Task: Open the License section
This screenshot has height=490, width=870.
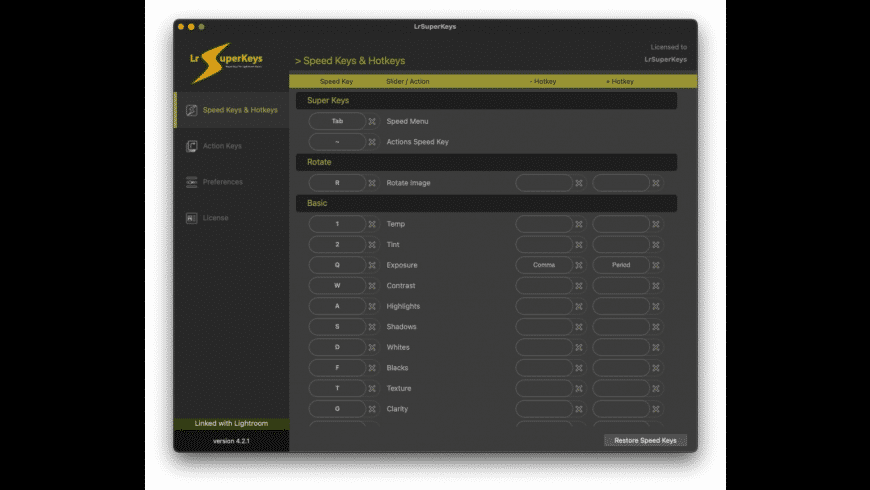Action: point(231,218)
